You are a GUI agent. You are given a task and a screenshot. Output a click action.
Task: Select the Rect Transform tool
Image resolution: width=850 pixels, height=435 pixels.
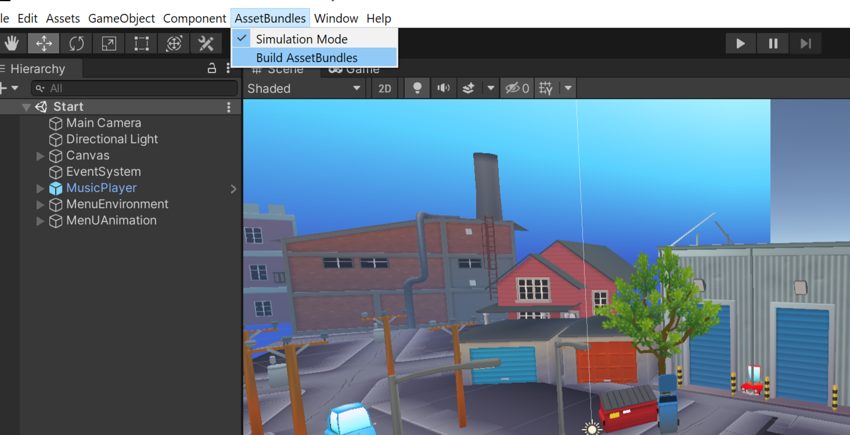point(141,43)
